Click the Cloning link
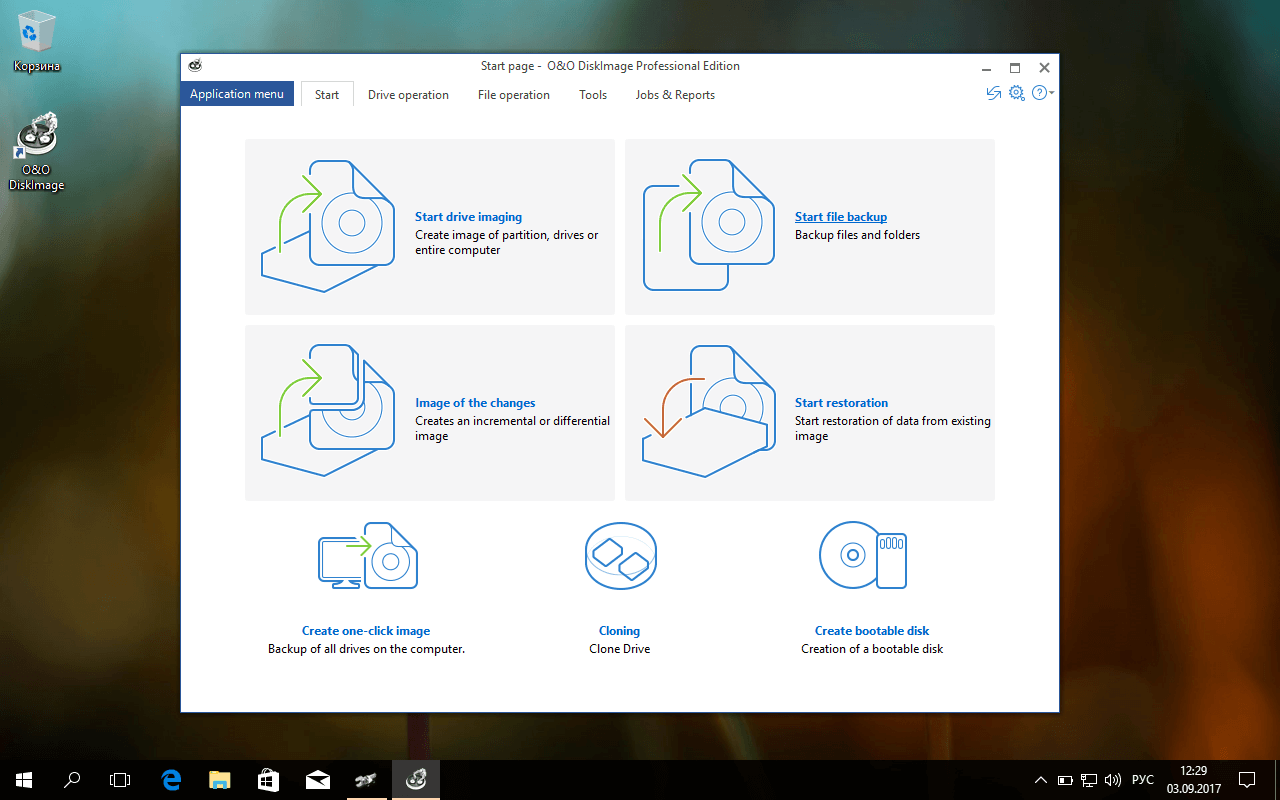Screen dimensions: 1280x800 [619, 631]
